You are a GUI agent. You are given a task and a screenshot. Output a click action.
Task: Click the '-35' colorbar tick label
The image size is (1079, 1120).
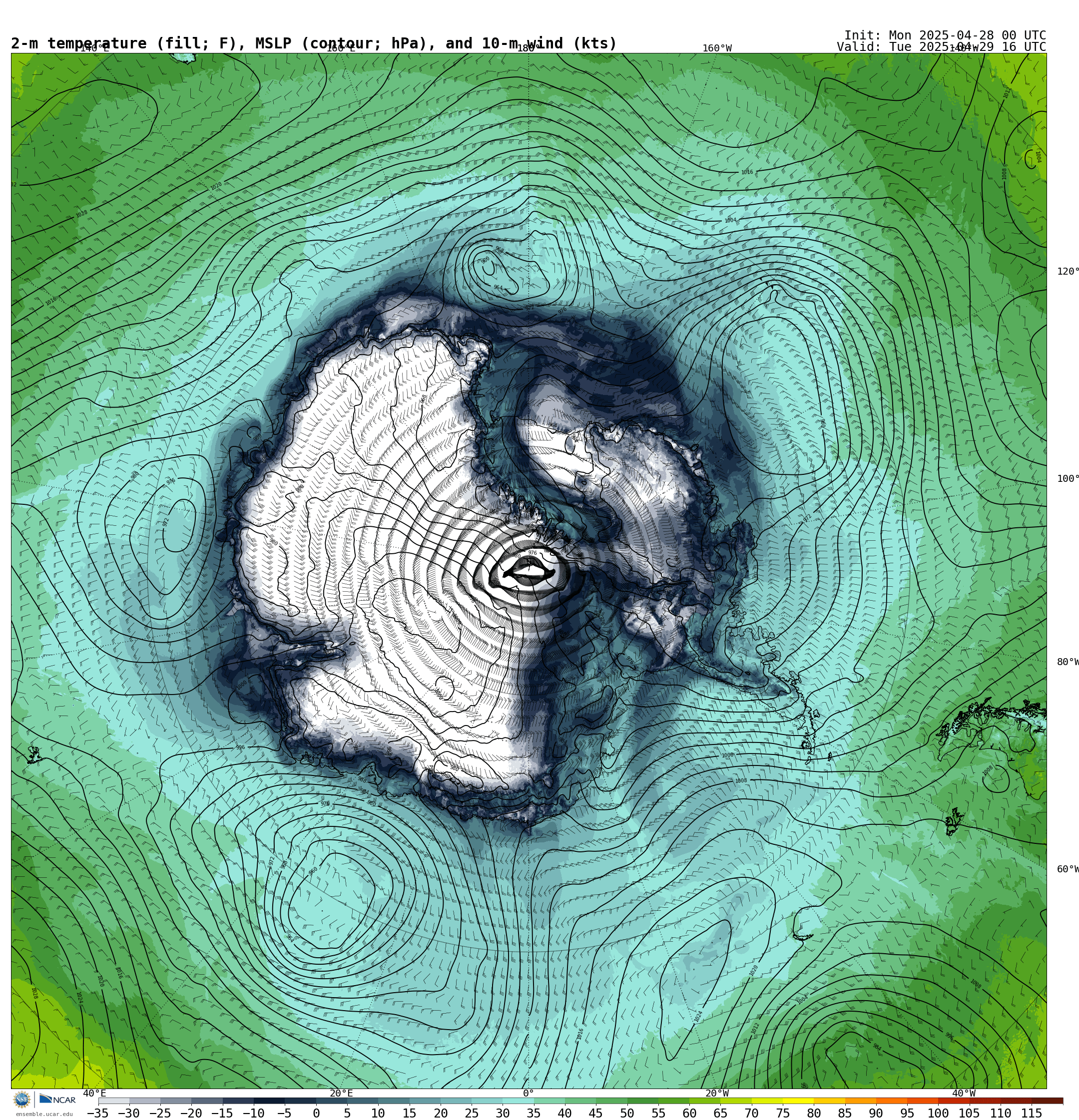click(98, 1113)
